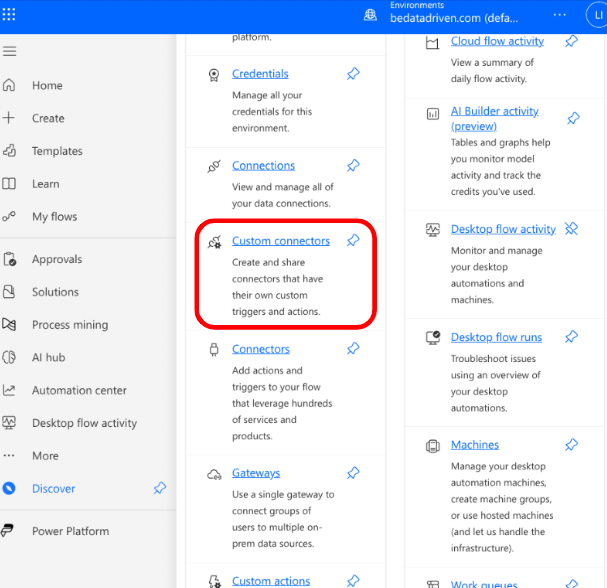Open the Desktop flow runs link
The image size is (607, 588).
(x=496, y=337)
